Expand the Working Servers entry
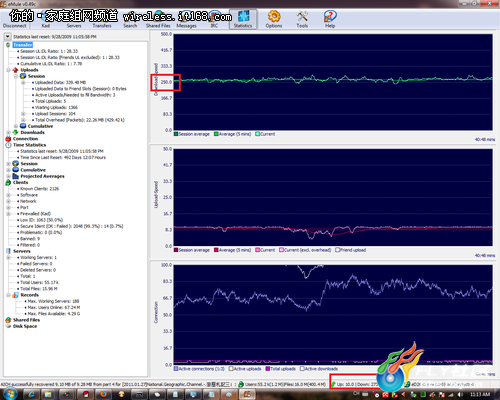The height and width of the screenshot is (400, 500). pyautogui.click(x=8, y=257)
